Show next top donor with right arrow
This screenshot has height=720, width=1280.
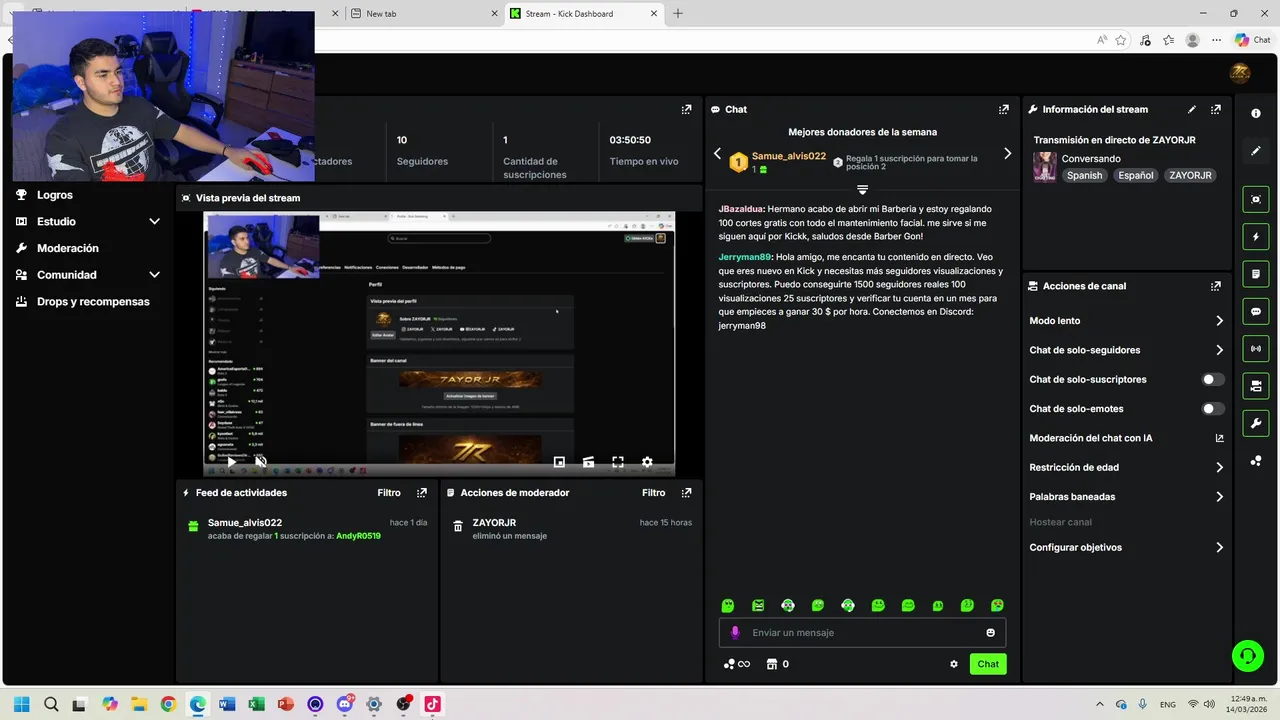point(1007,154)
